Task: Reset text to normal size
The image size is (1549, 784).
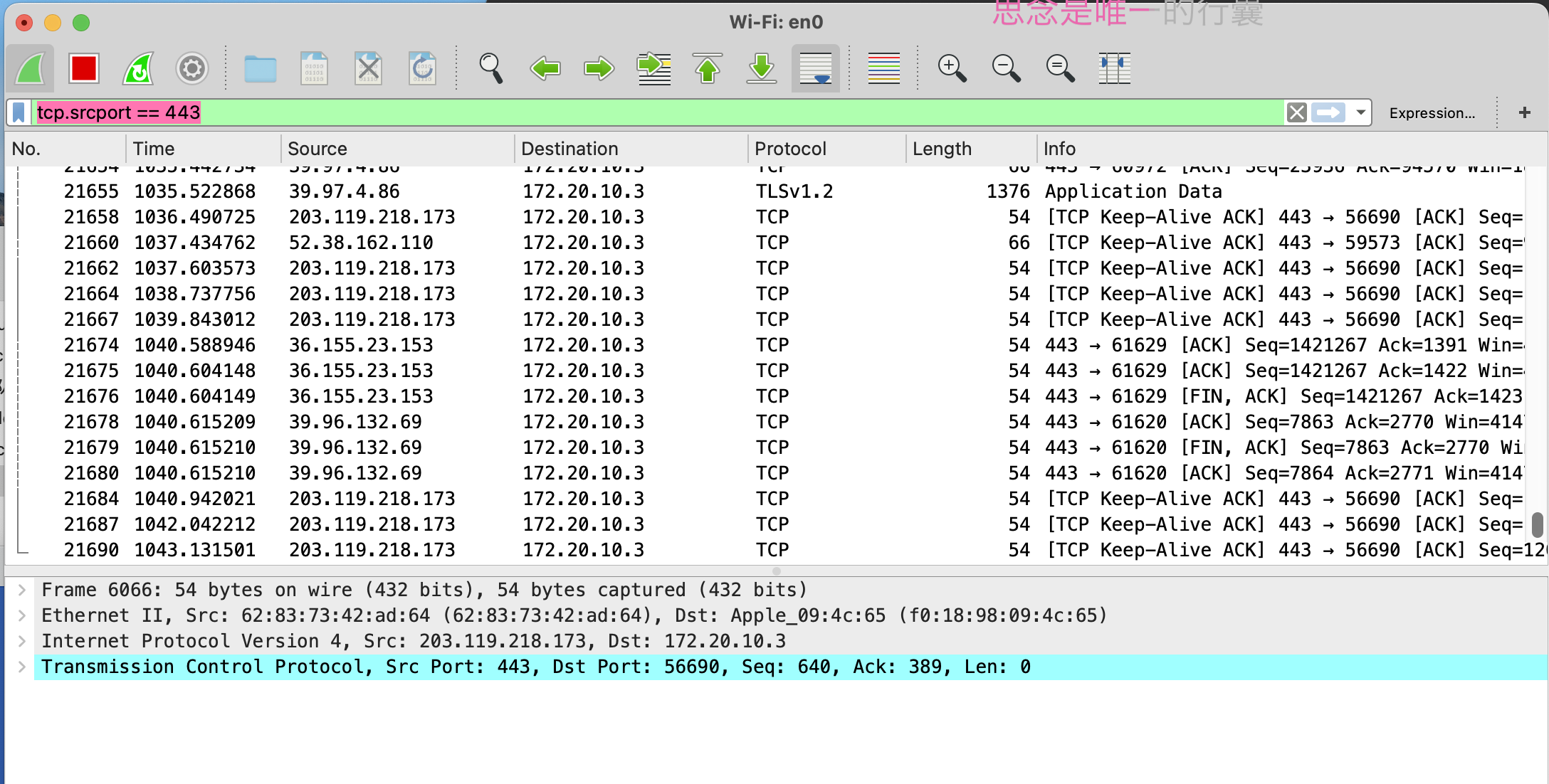Action: [1060, 69]
